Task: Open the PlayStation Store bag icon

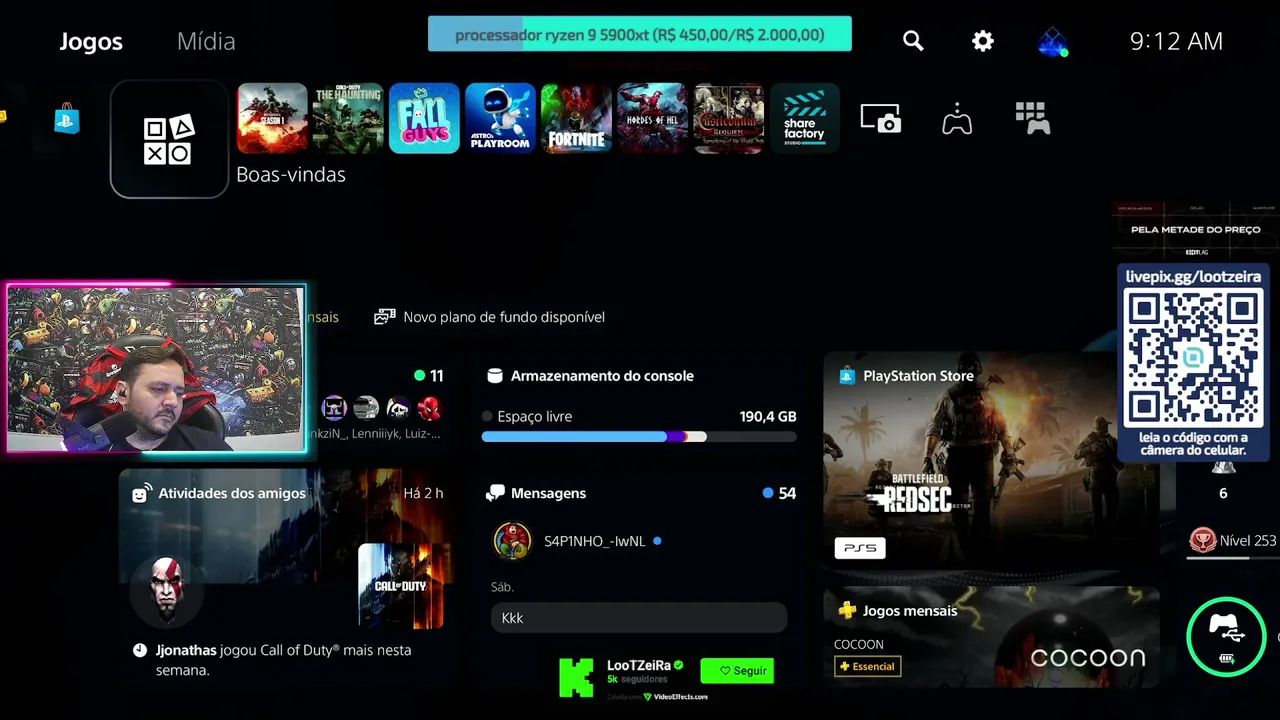Action: (x=67, y=119)
